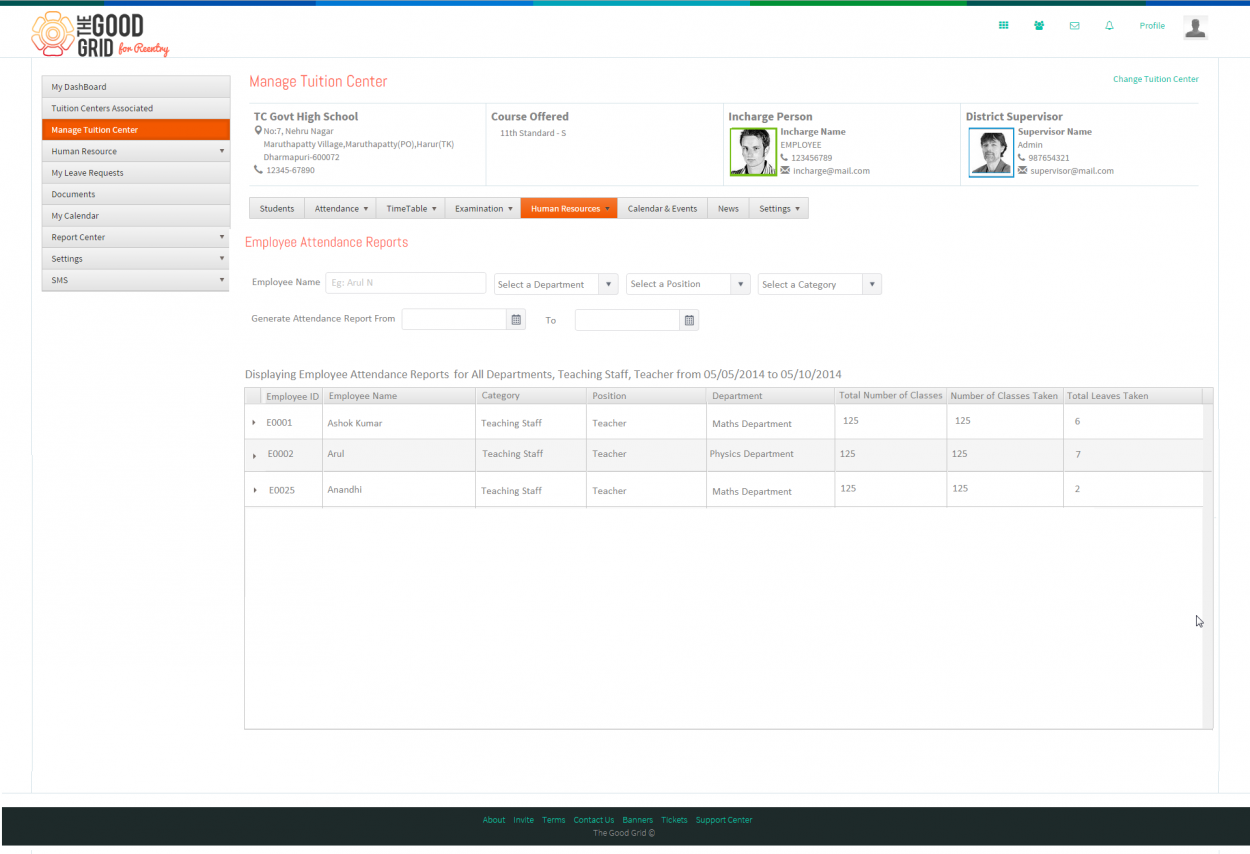Open My Leave Requests
Viewport: 1250px width, 854px height.
pos(136,173)
